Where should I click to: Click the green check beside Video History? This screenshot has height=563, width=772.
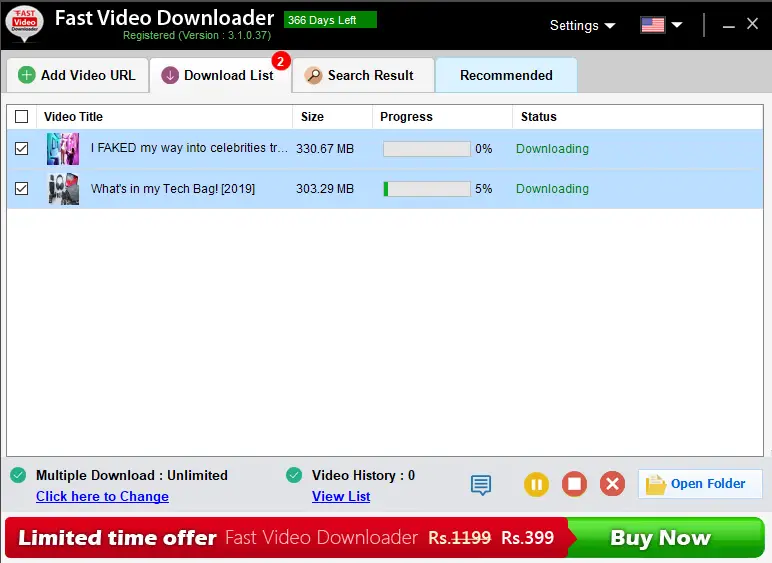tap(294, 475)
